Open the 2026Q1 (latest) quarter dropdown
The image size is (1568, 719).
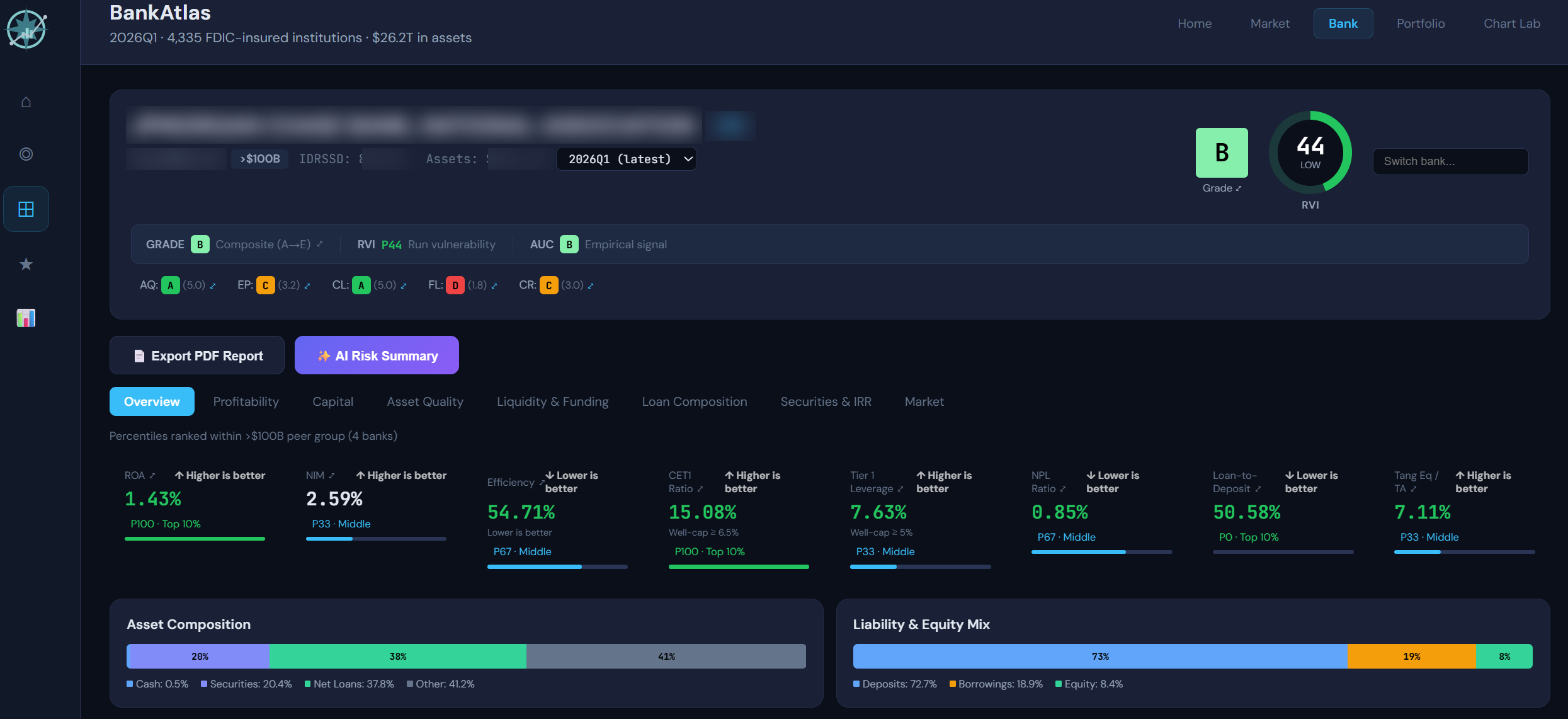(x=627, y=159)
